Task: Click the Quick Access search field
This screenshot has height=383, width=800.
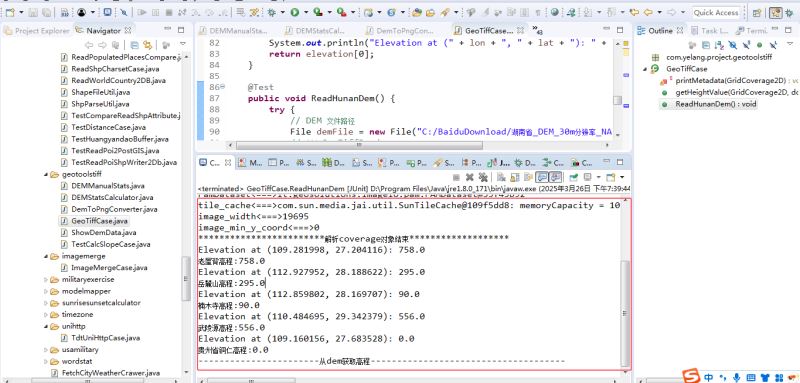Action: pyautogui.click(x=716, y=13)
